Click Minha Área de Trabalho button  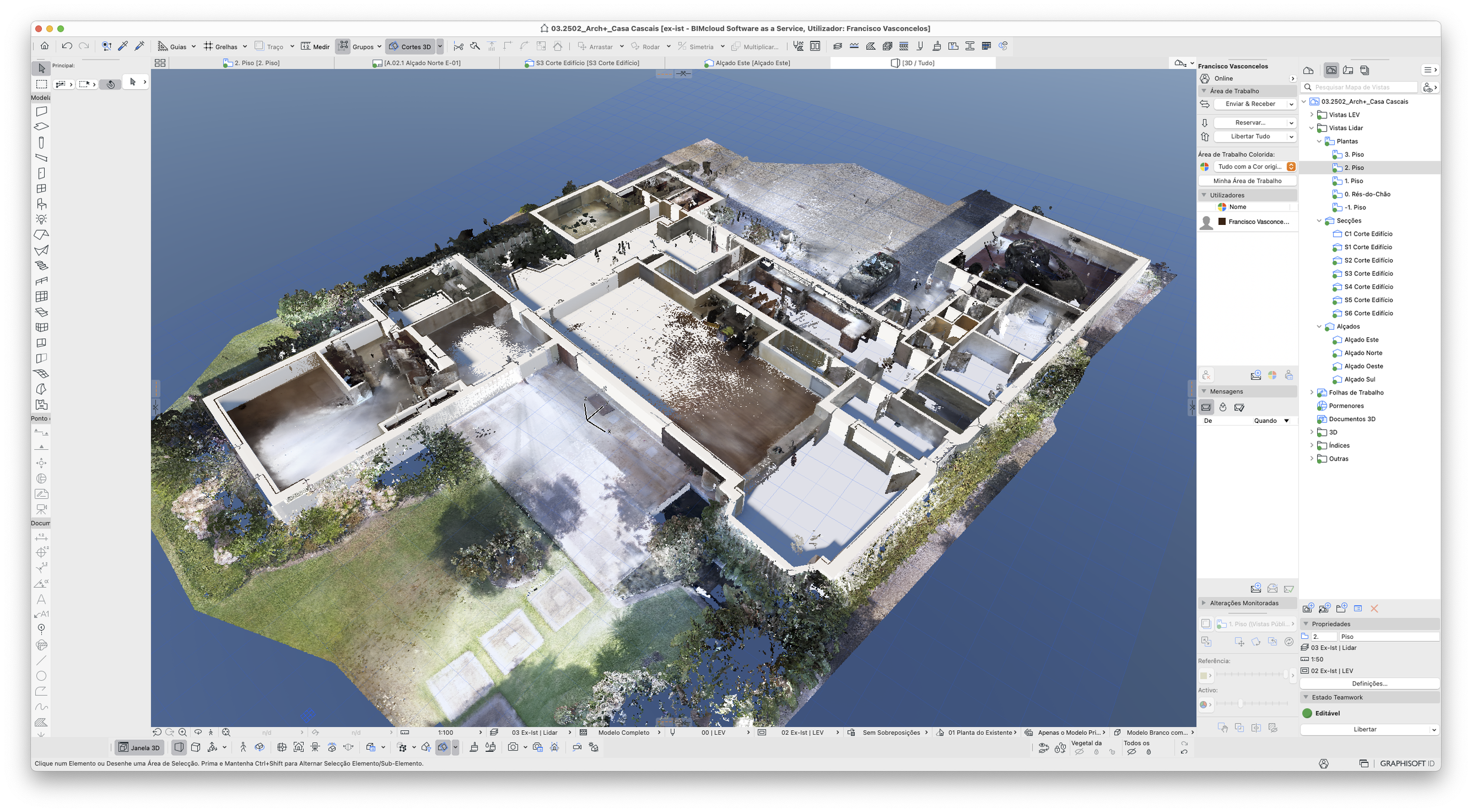click(x=1247, y=181)
